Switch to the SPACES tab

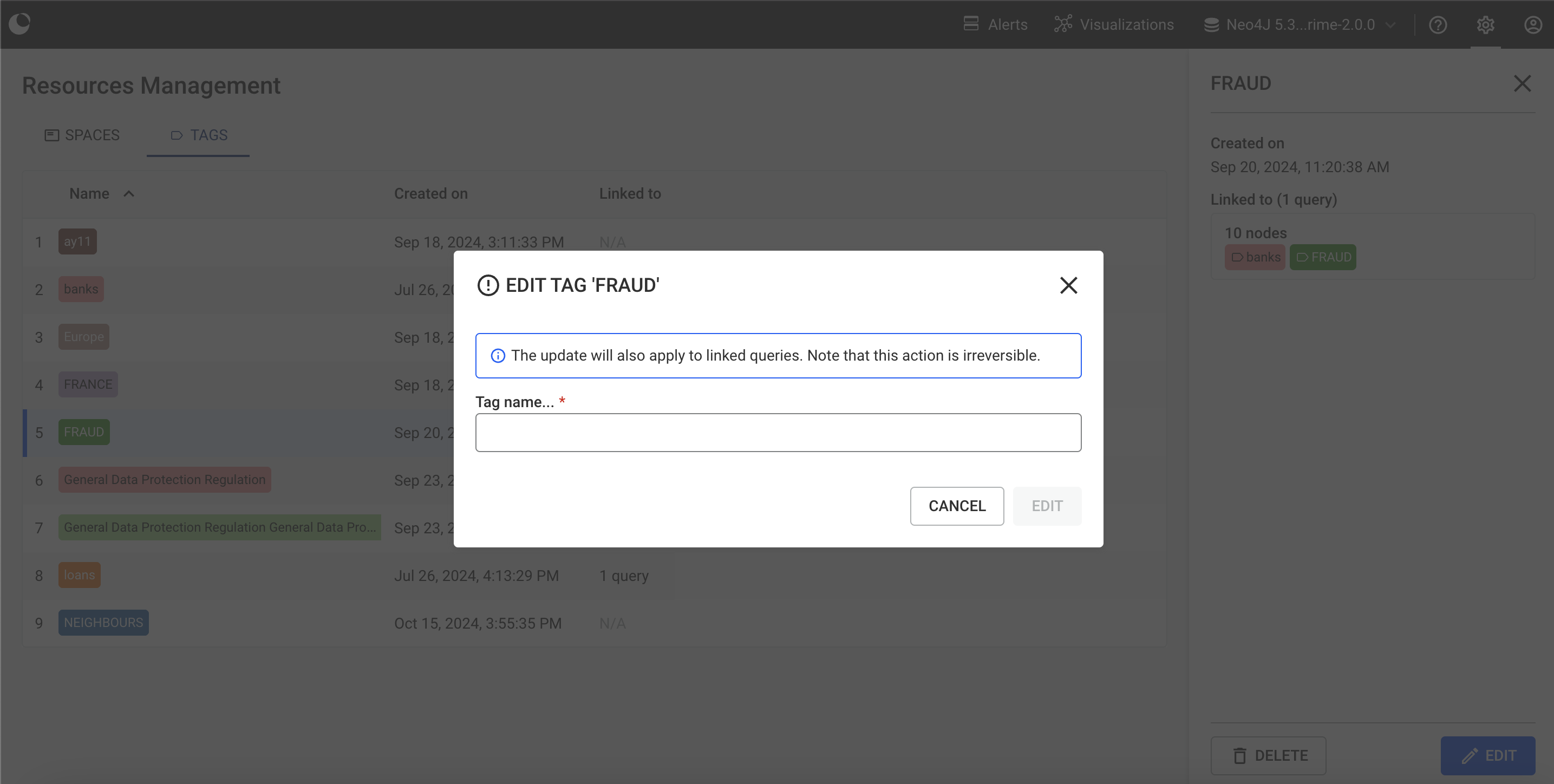82,135
